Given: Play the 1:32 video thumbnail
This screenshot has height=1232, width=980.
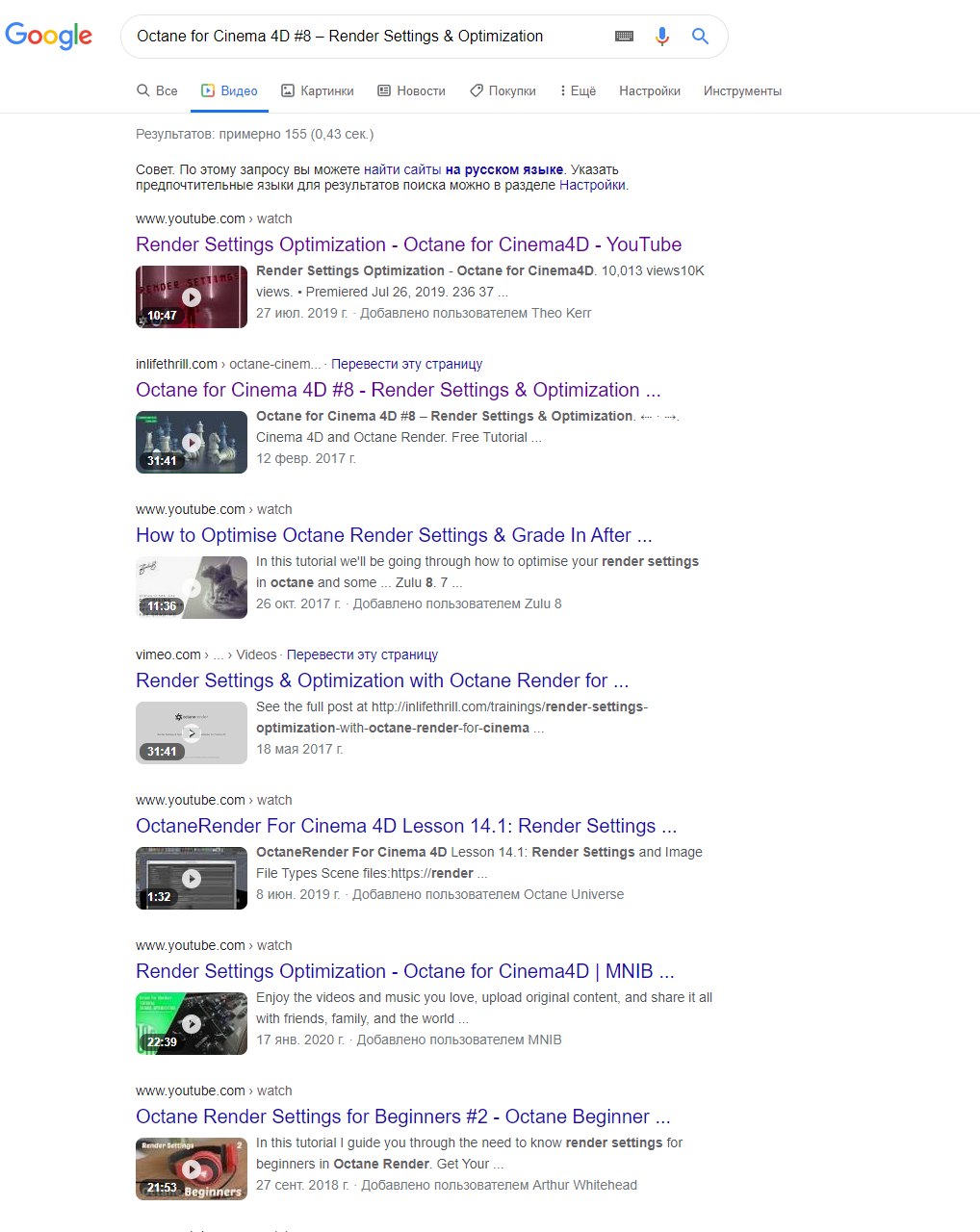Looking at the screenshot, I should tap(192, 878).
